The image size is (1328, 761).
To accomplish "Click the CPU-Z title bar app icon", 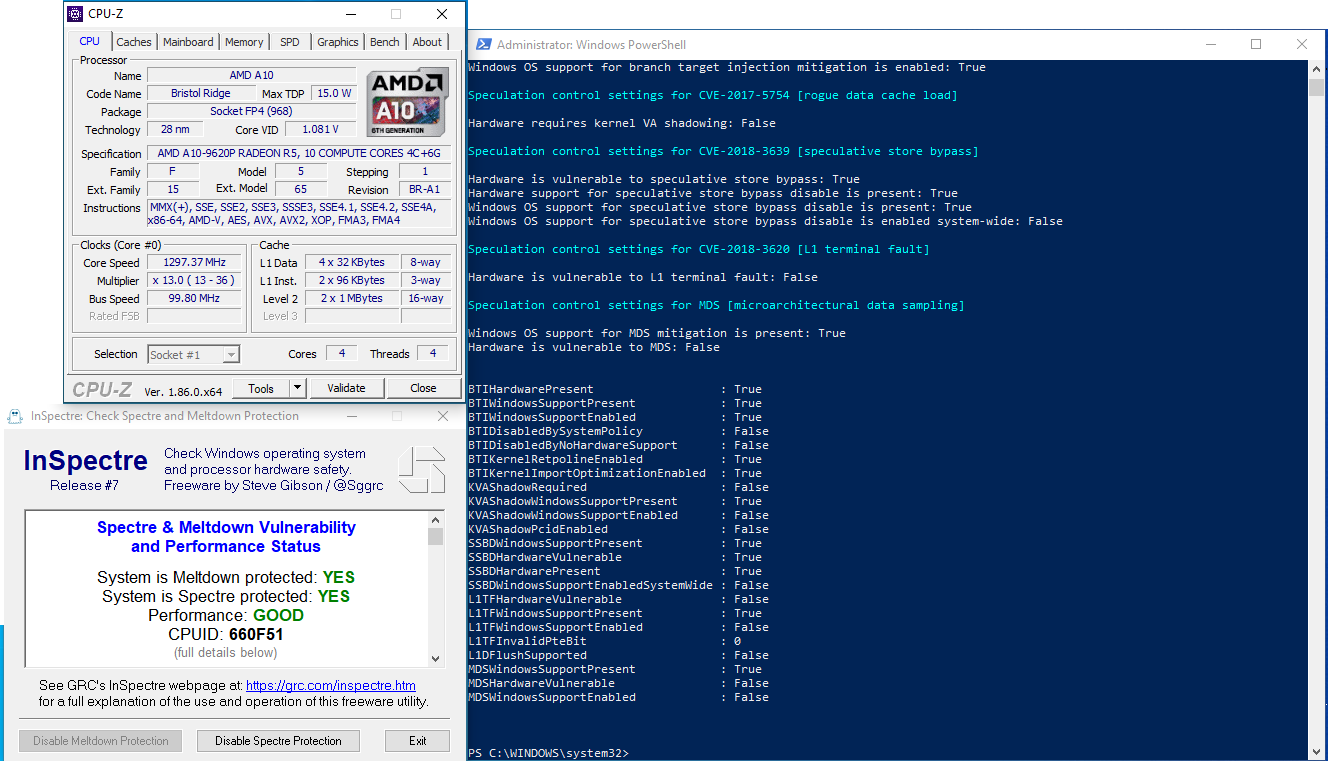I will pyautogui.click(x=75, y=14).
